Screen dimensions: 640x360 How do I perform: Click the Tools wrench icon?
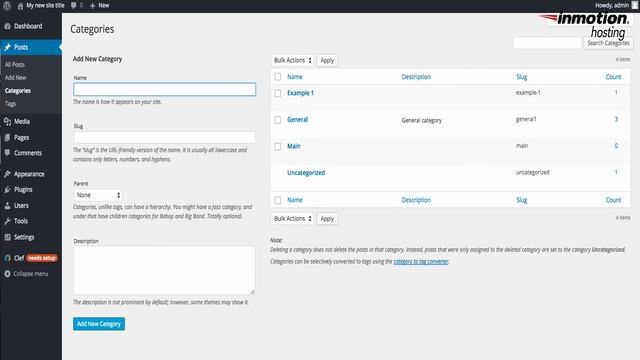pyautogui.click(x=7, y=221)
